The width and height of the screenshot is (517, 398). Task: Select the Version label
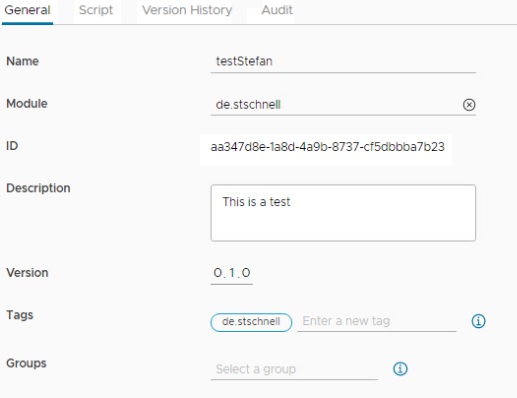pyautogui.click(x=27, y=273)
